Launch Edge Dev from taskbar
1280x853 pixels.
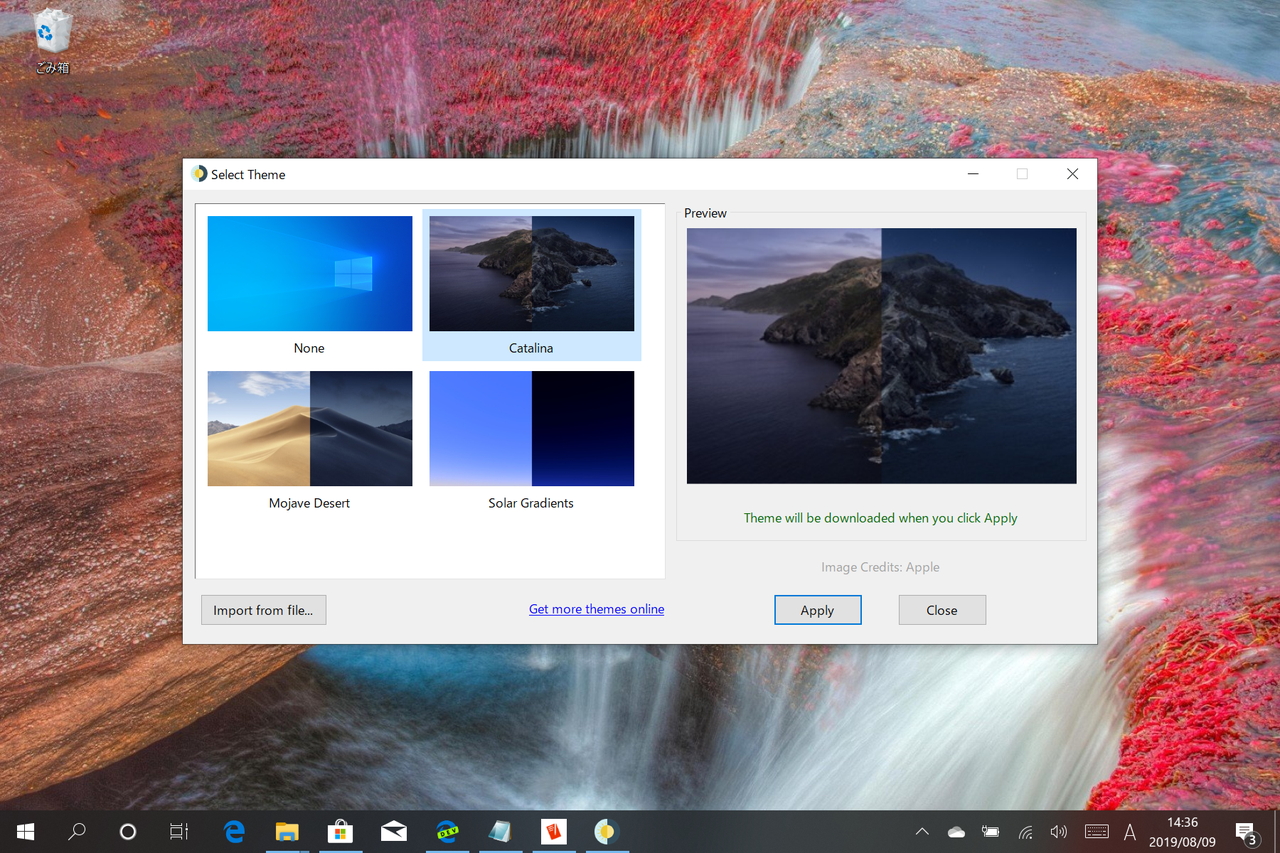447,831
